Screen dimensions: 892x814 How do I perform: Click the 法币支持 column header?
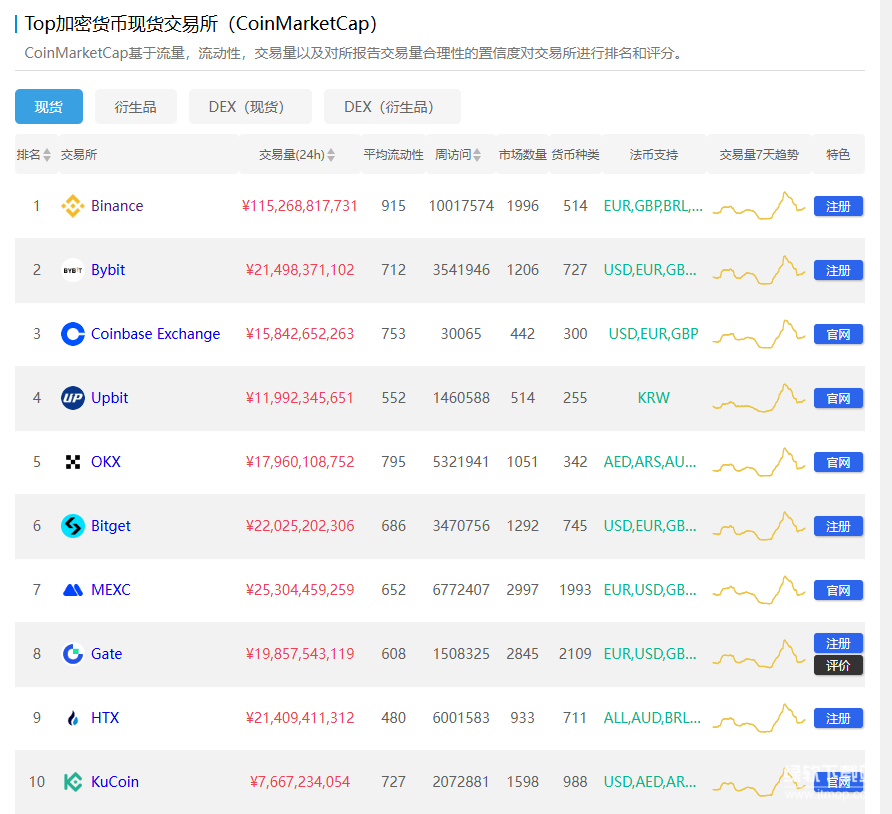pos(654,155)
